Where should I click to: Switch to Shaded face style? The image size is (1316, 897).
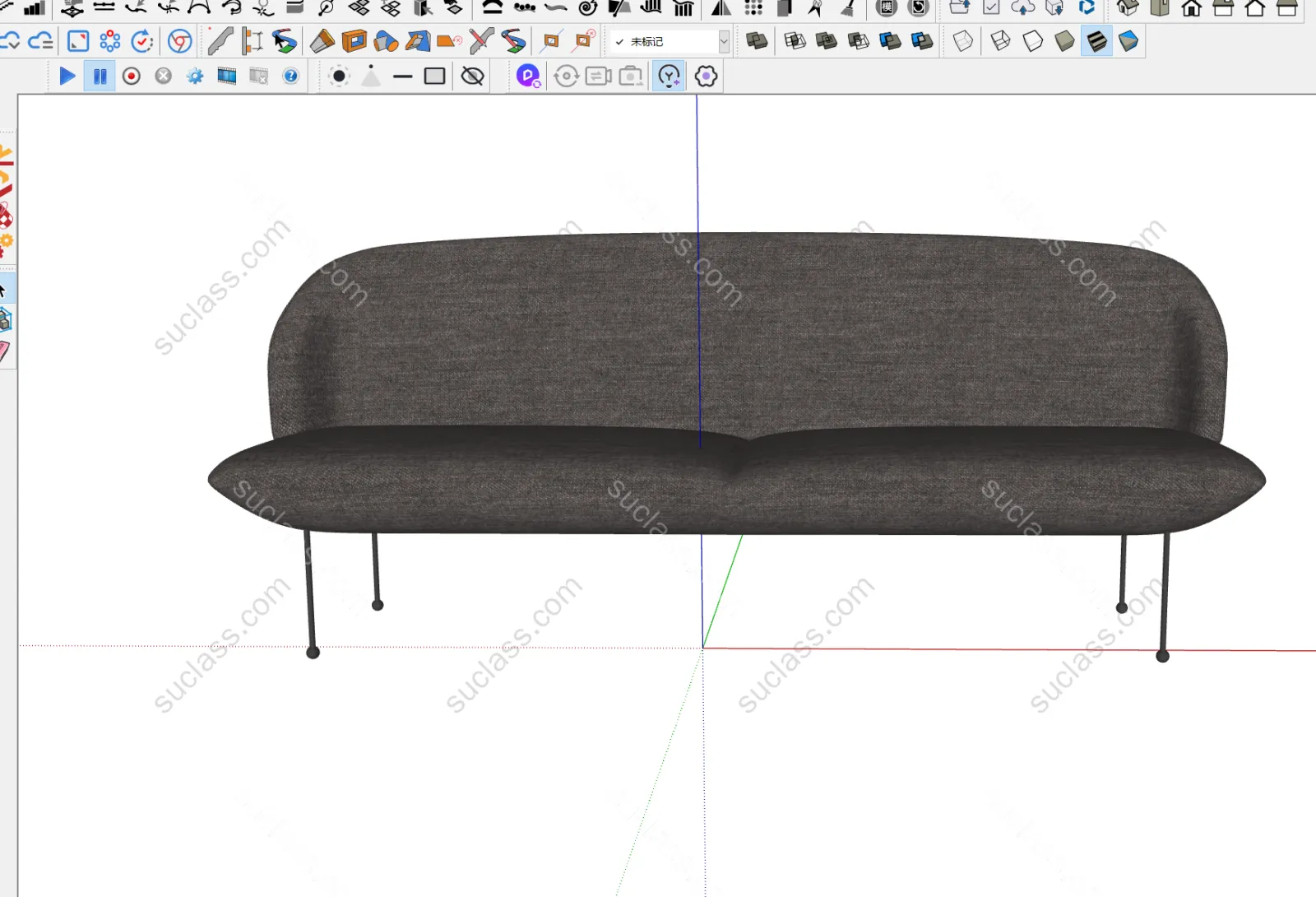[x=1065, y=41]
